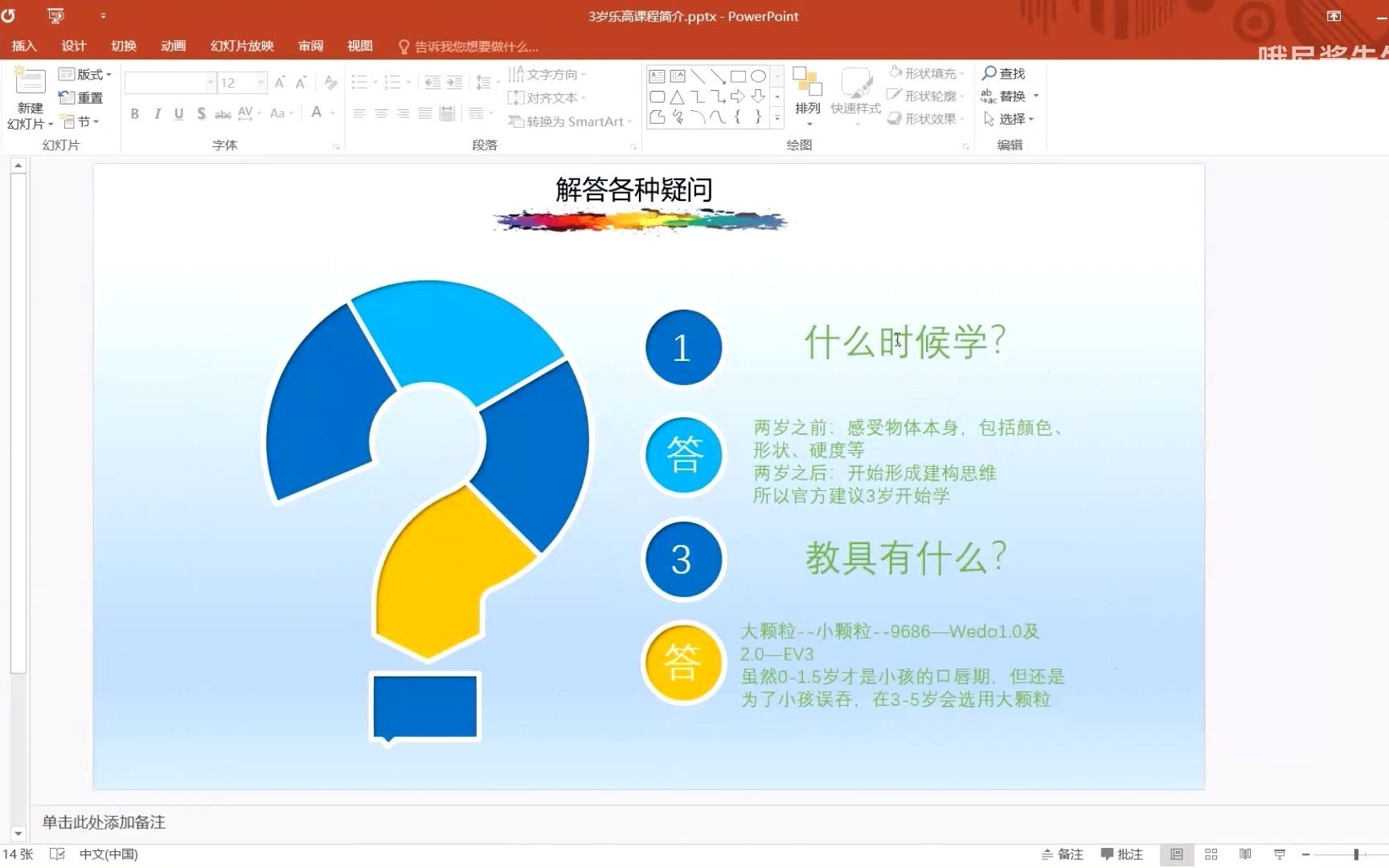Select the Text Box shape in the gallery

point(657,76)
